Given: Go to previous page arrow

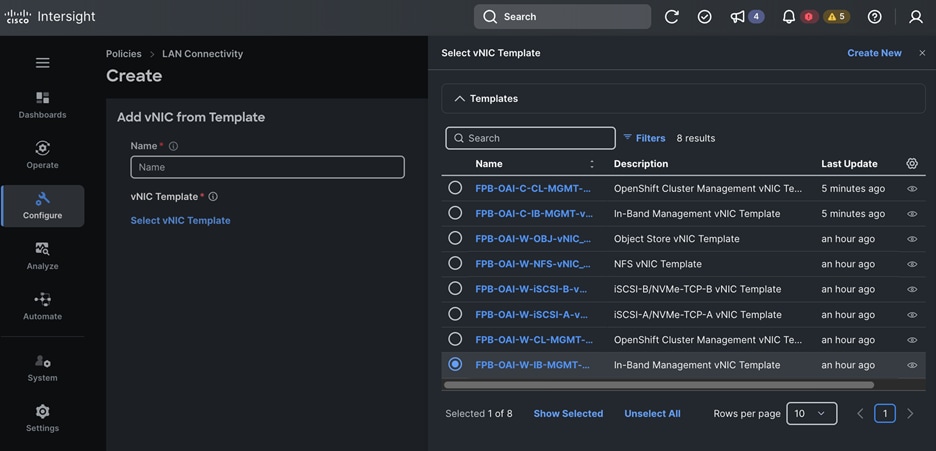Looking at the screenshot, I should click(x=860, y=413).
